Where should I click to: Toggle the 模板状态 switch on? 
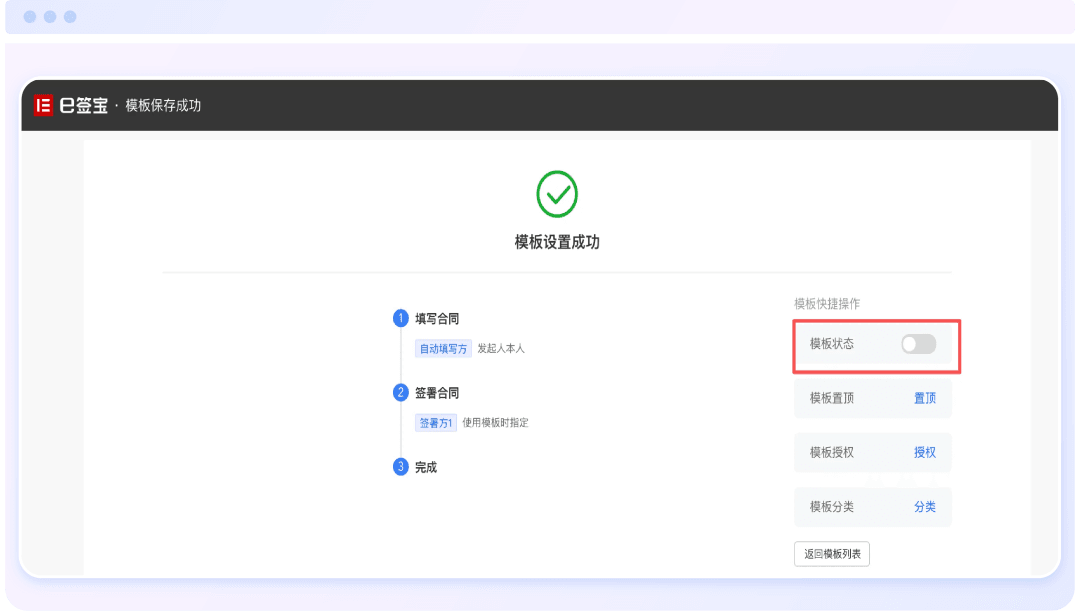tap(918, 344)
